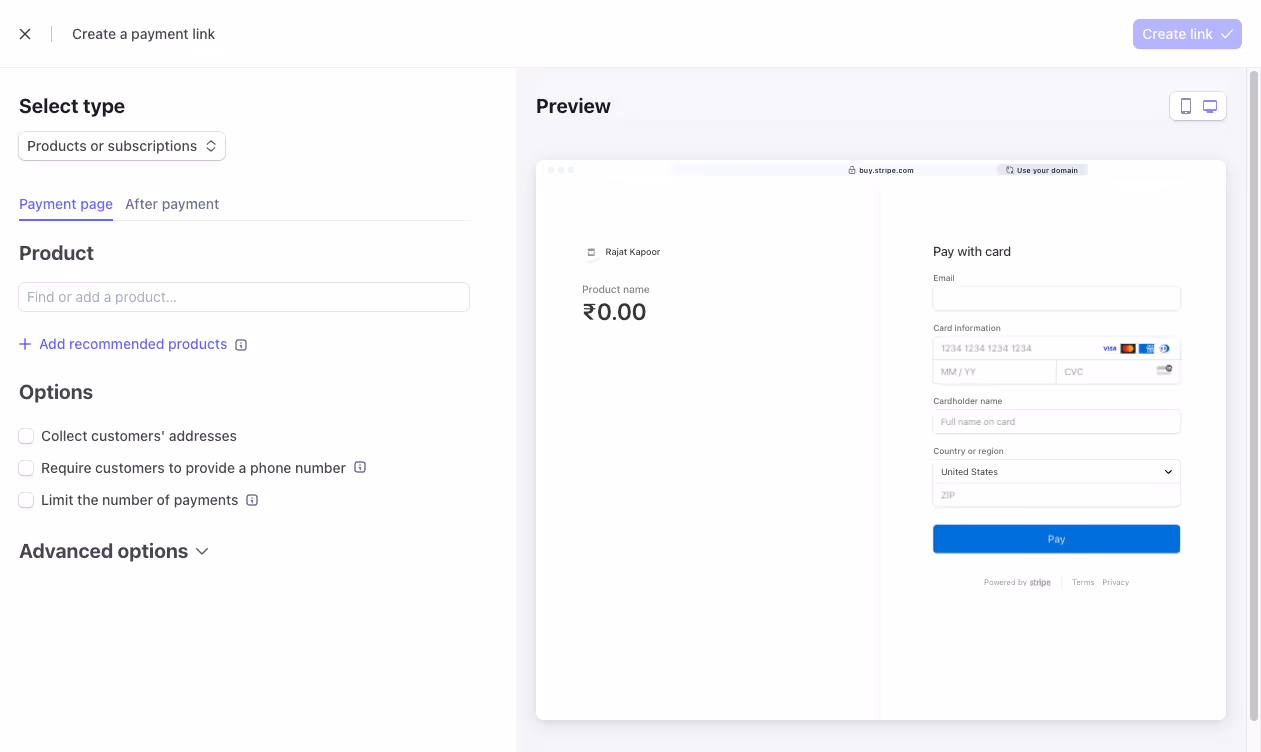1261x752 pixels.
Task: Switch preview to desktop monitor view
Action: 1210,107
